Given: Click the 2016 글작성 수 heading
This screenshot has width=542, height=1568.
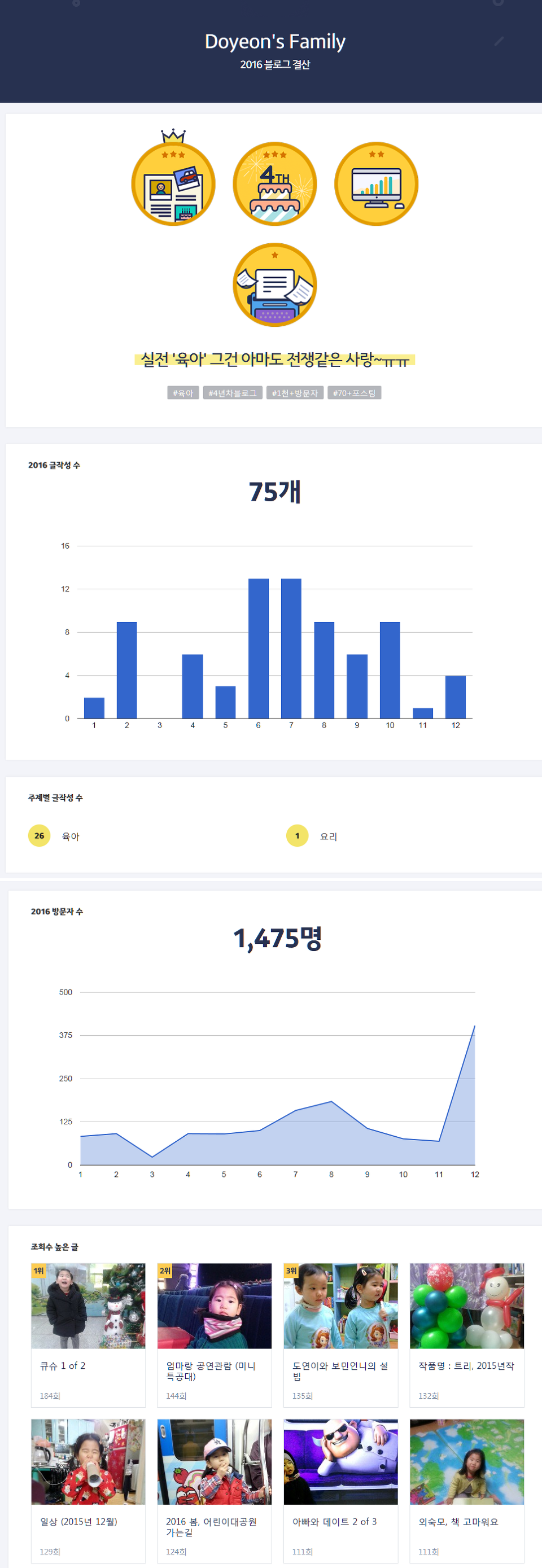Looking at the screenshot, I should (x=54, y=465).
